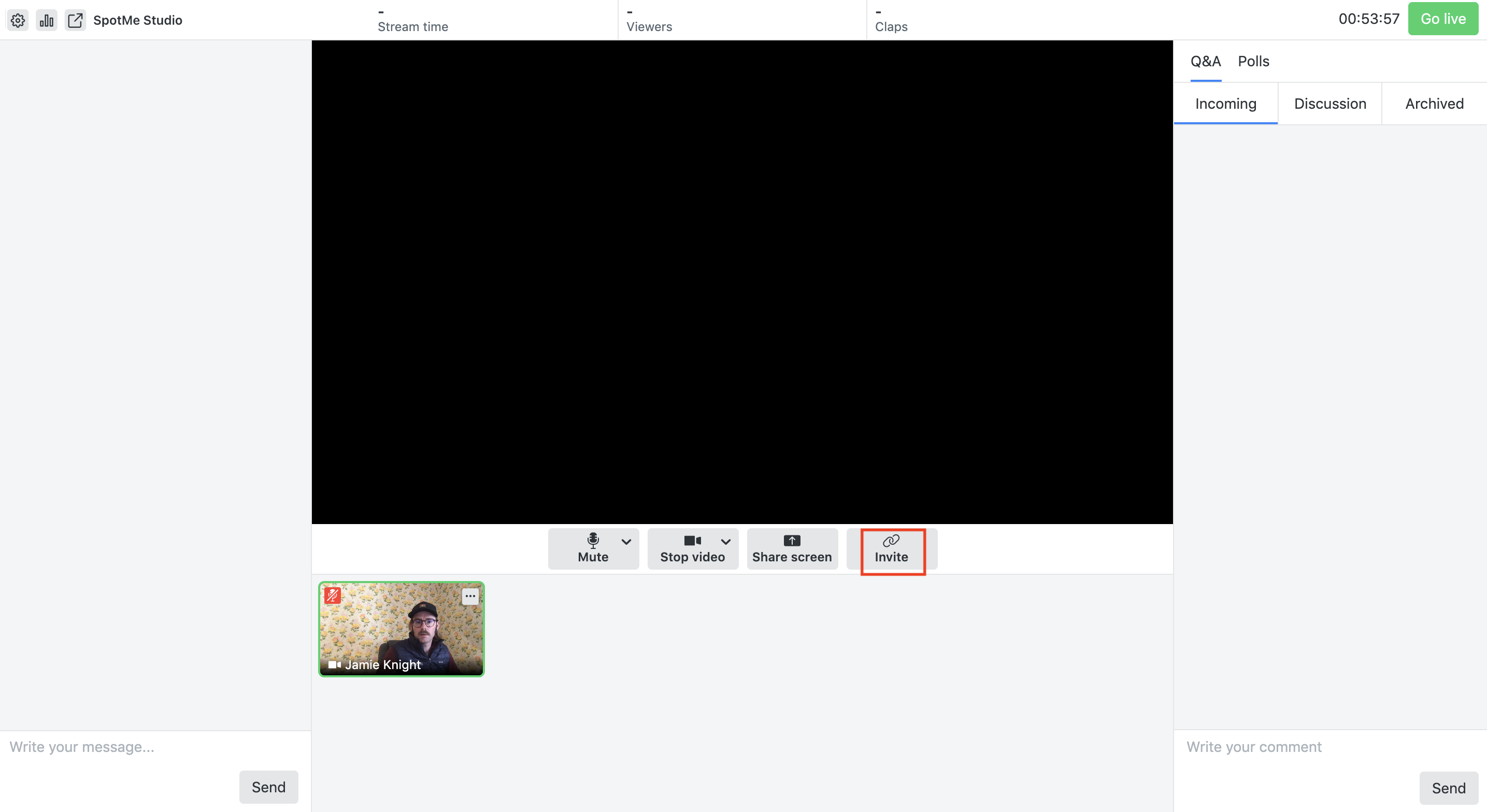Image resolution: width=1487 pixels, height=812 pixels.
Task: Open the analytics bar chart icon
Action: click(x=46, y=20)
